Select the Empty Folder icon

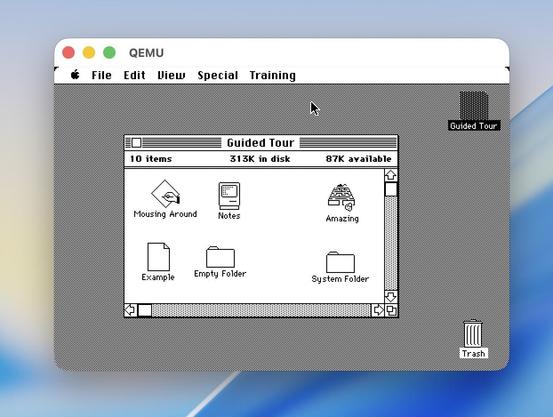(x=220, y=257)
